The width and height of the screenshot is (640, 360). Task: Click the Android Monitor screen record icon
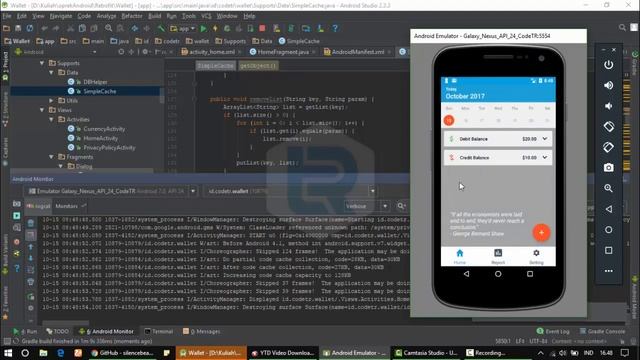pos(17,216)
